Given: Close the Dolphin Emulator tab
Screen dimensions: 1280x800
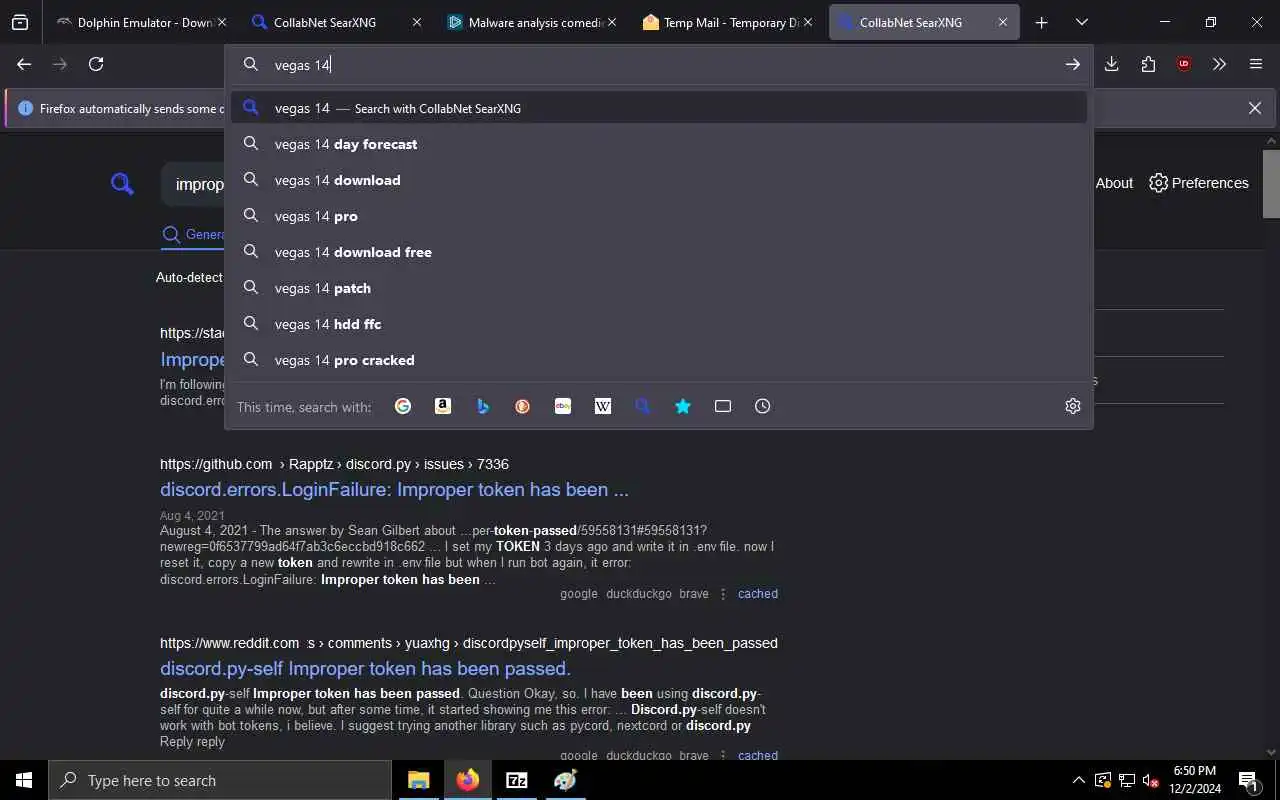Looking at the screenshot, I should point(222,22).
